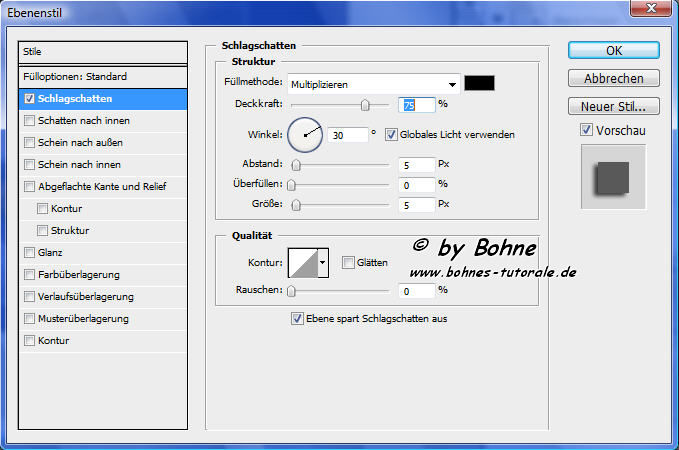679x450 pixels.
Task: Open the Füllmethode Multiplizieren dropdown
Action: pyautogui.click(x=374, y=84)
